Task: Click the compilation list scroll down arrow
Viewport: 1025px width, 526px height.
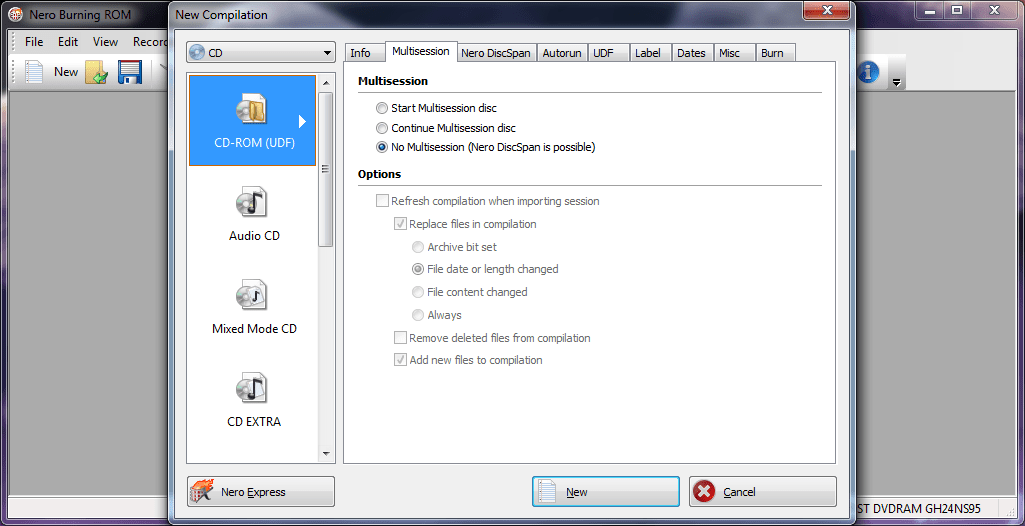Action: coord(325,453)
